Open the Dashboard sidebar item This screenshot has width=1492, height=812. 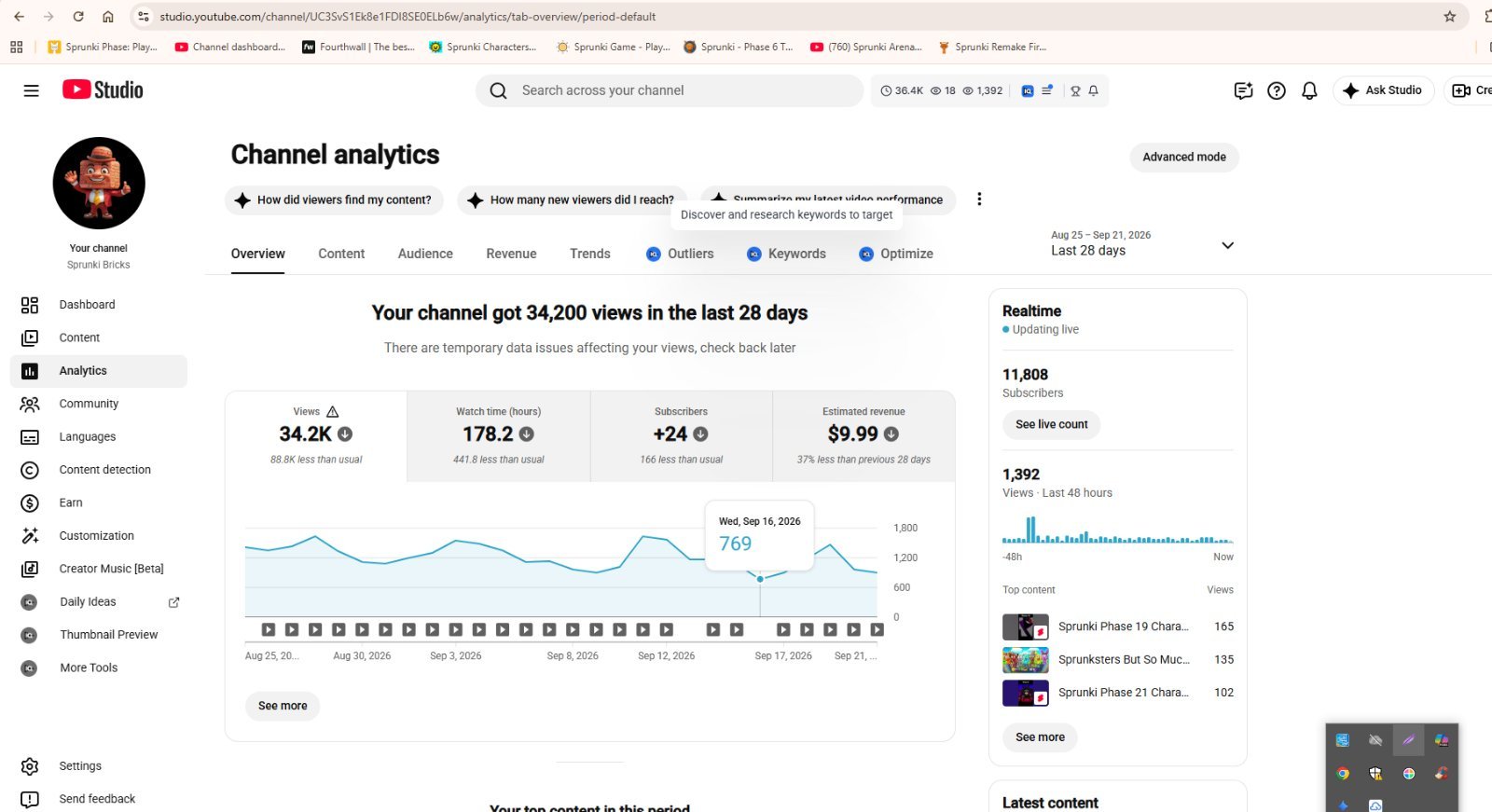98,305
